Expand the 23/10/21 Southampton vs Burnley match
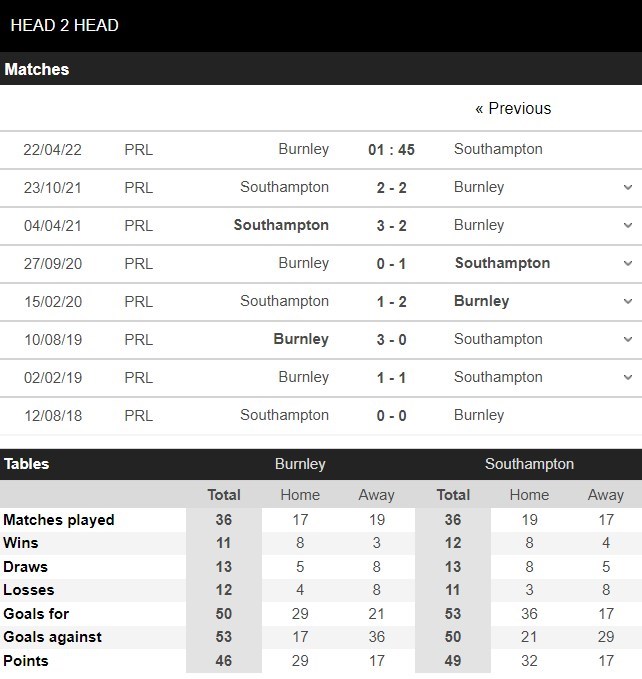 tap(627, 187)
